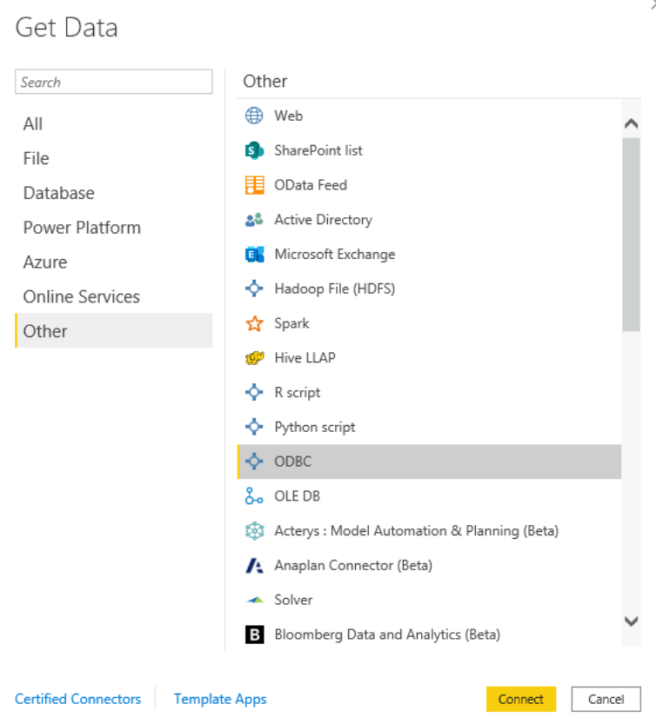Show All connectors category

click(x=33, y=124)
